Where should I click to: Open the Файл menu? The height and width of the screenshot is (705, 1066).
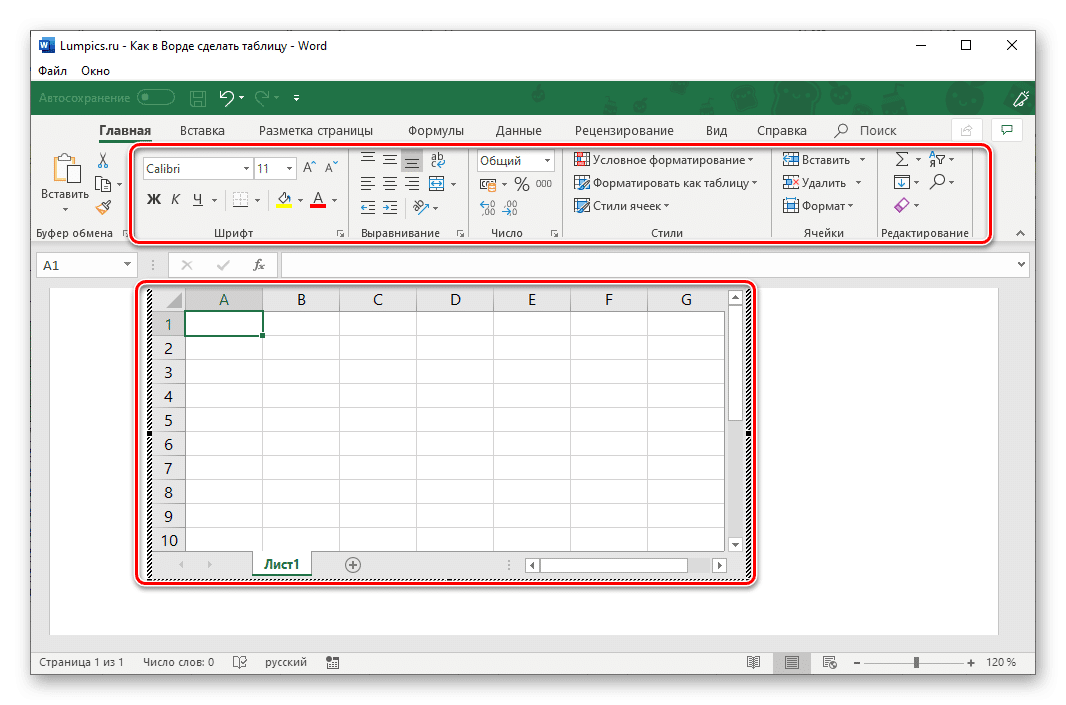click(52, 70)
